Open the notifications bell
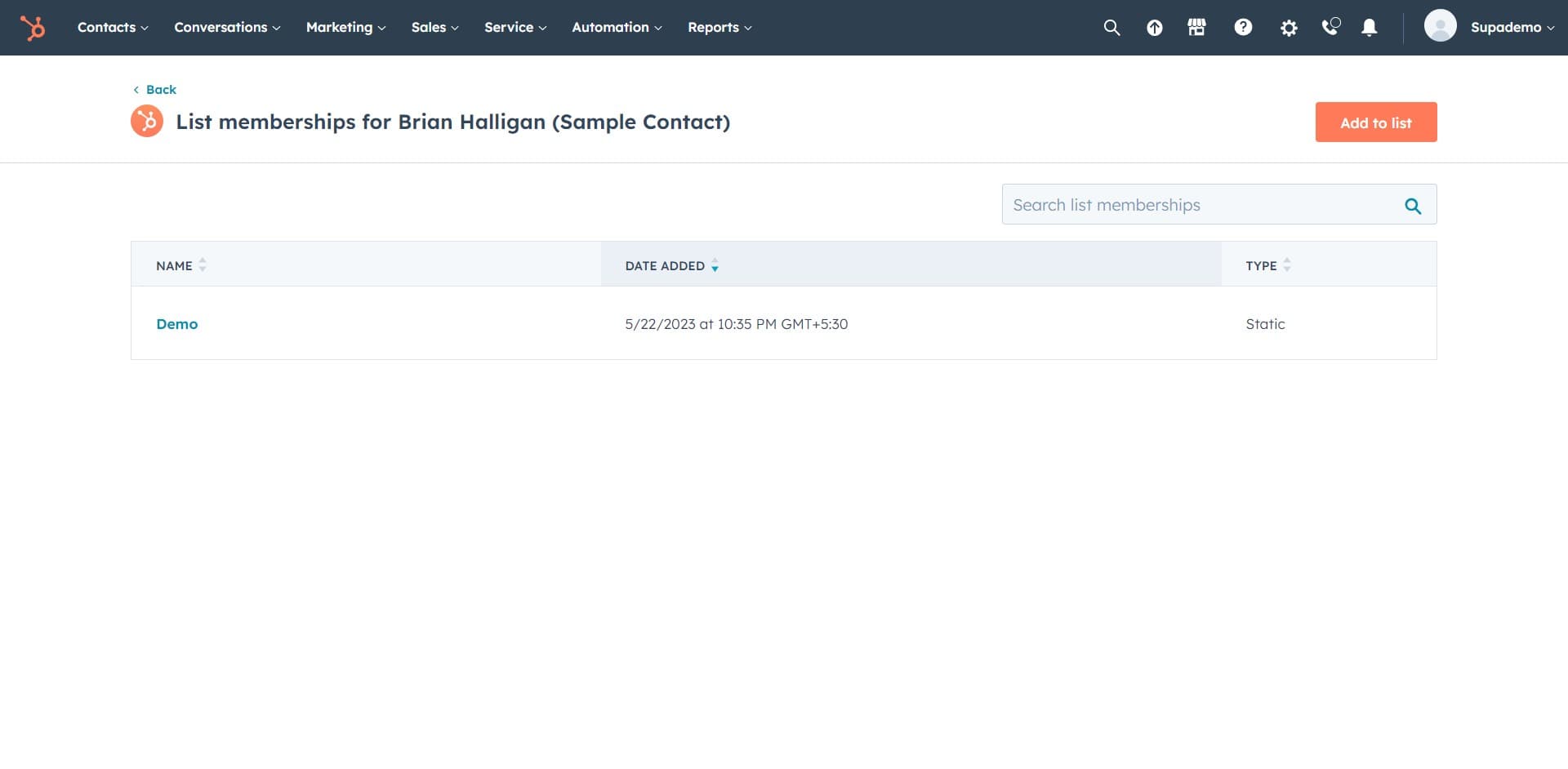1568x769 pixels. click(x=1369, y=28)
